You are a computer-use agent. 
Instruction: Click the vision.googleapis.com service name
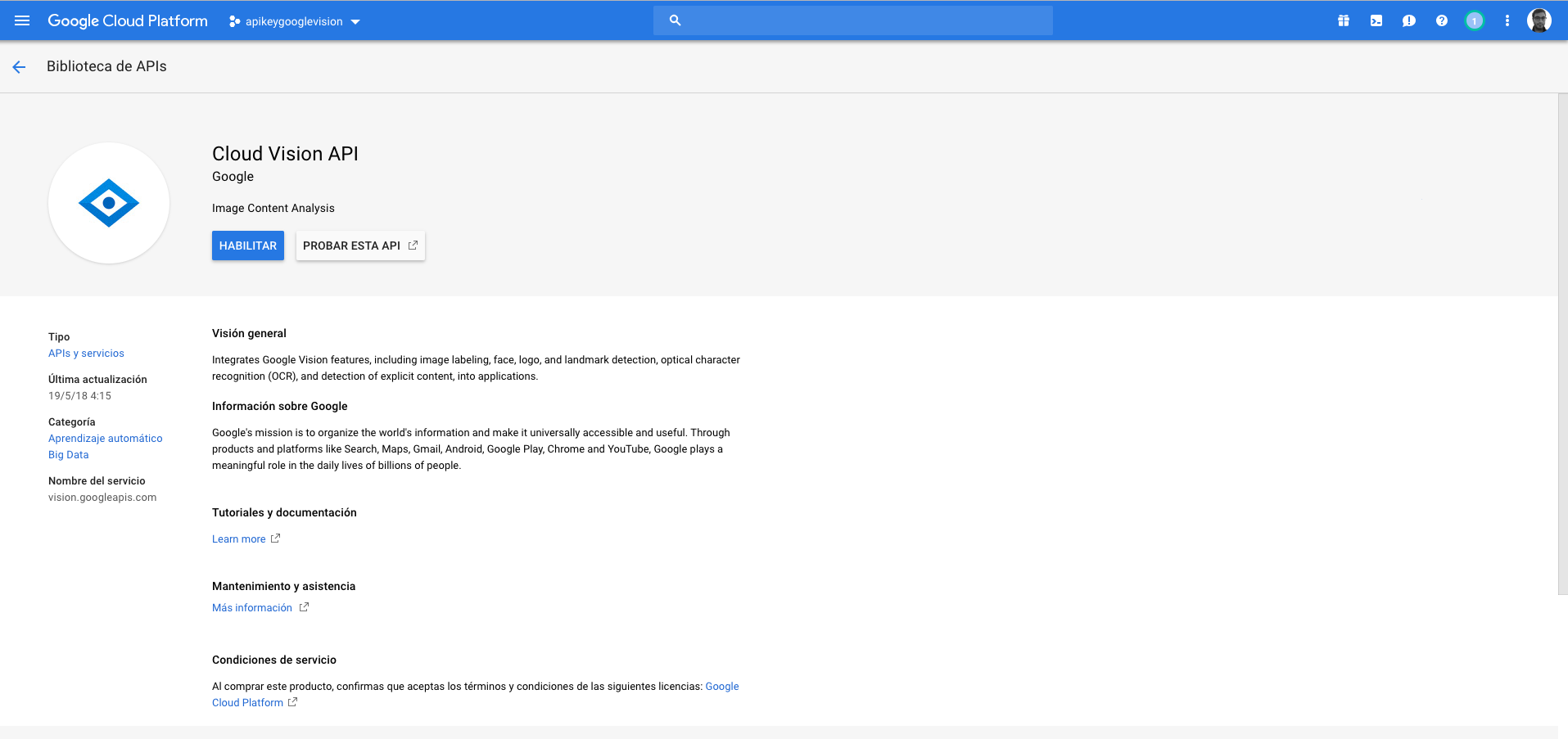coord(102,498)
